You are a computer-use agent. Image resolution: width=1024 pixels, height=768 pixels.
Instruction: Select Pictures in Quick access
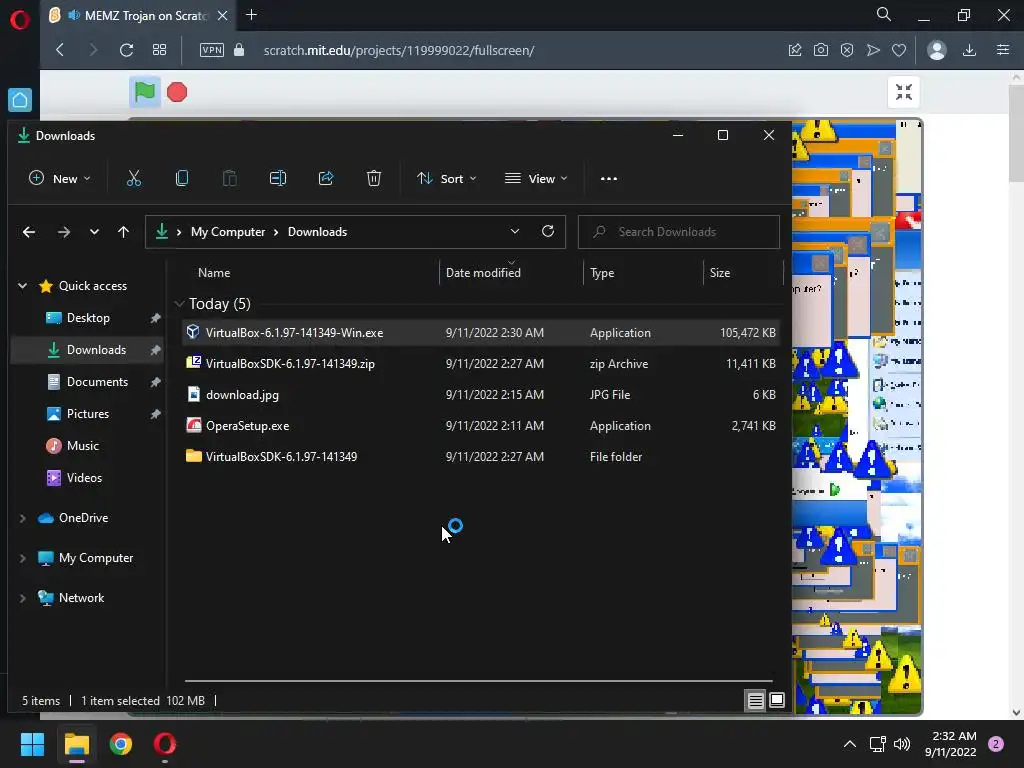coord(88,414)
